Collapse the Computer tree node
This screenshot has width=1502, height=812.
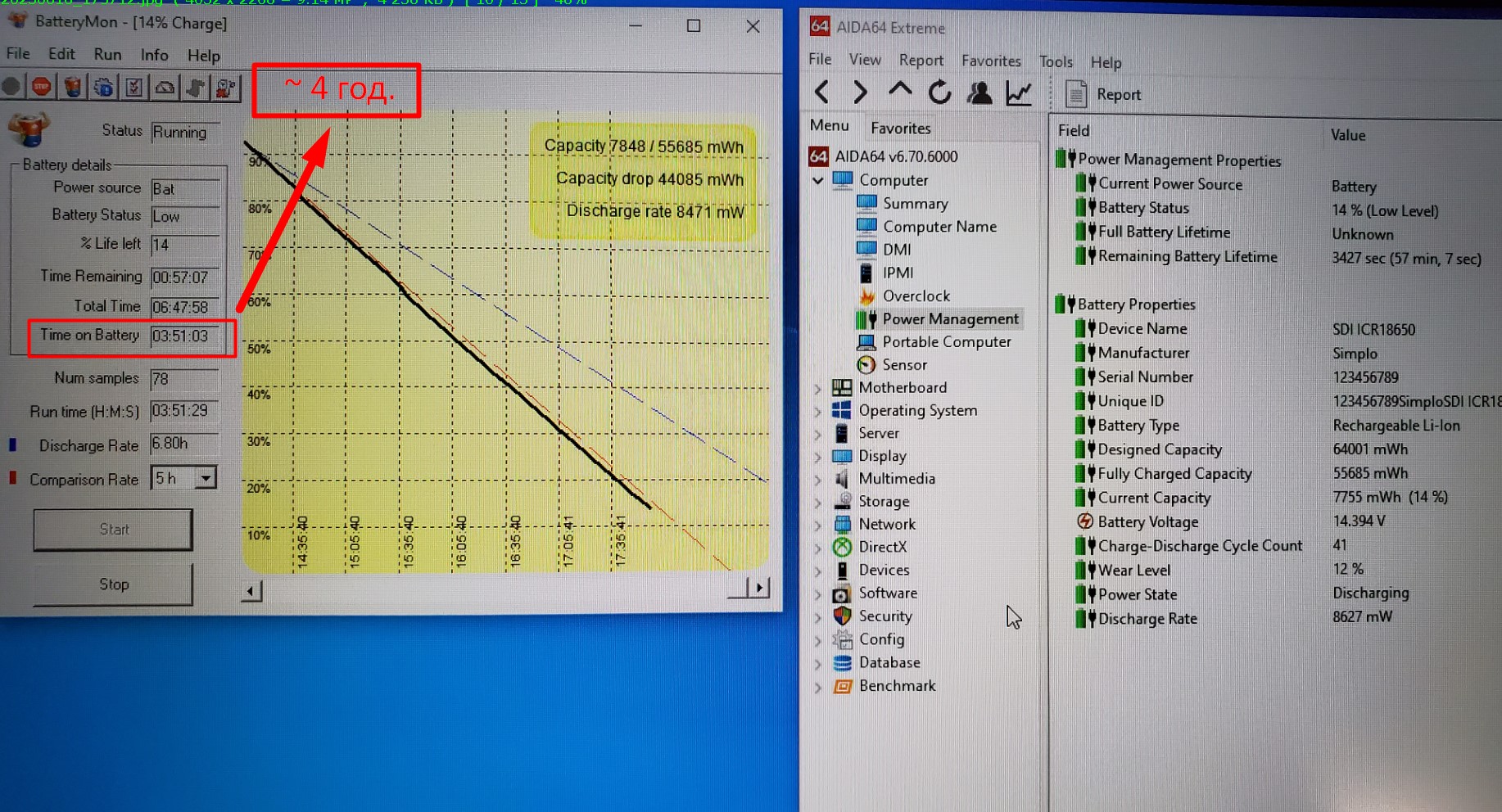(817, 180)
